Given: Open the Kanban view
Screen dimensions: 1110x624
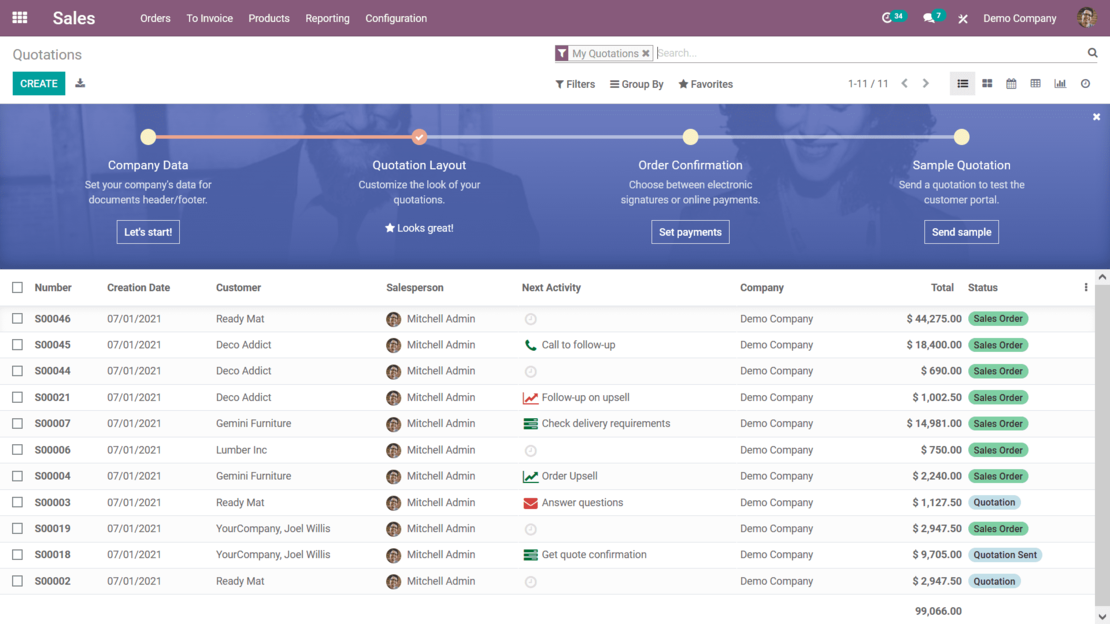Looking at the screenshot, I should pyautogui.click(x=987, y=83).
